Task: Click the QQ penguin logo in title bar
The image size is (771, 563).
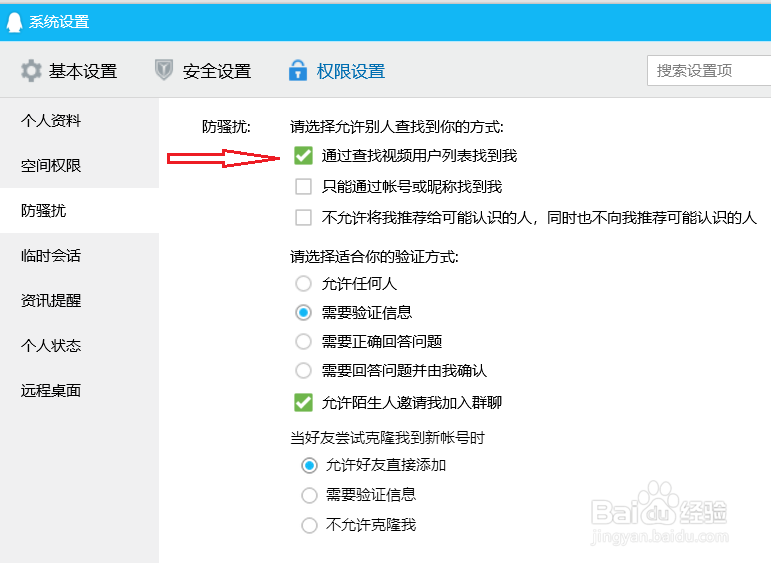Action: [x=14, y=22]
